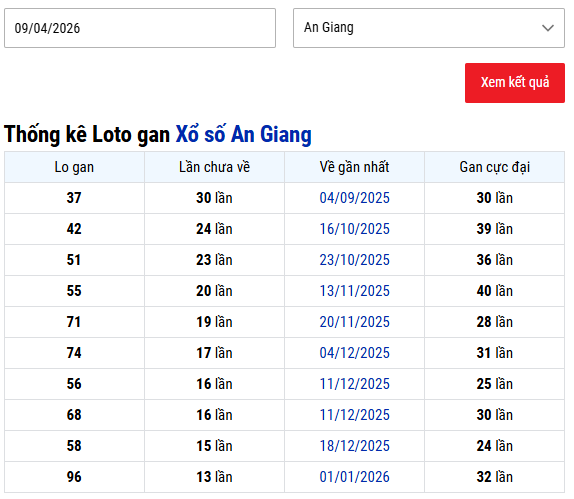Image resolution: width=574 pixels, height=499 pixels.
Task: Click the Xem kết quả button
Action: 515,83
